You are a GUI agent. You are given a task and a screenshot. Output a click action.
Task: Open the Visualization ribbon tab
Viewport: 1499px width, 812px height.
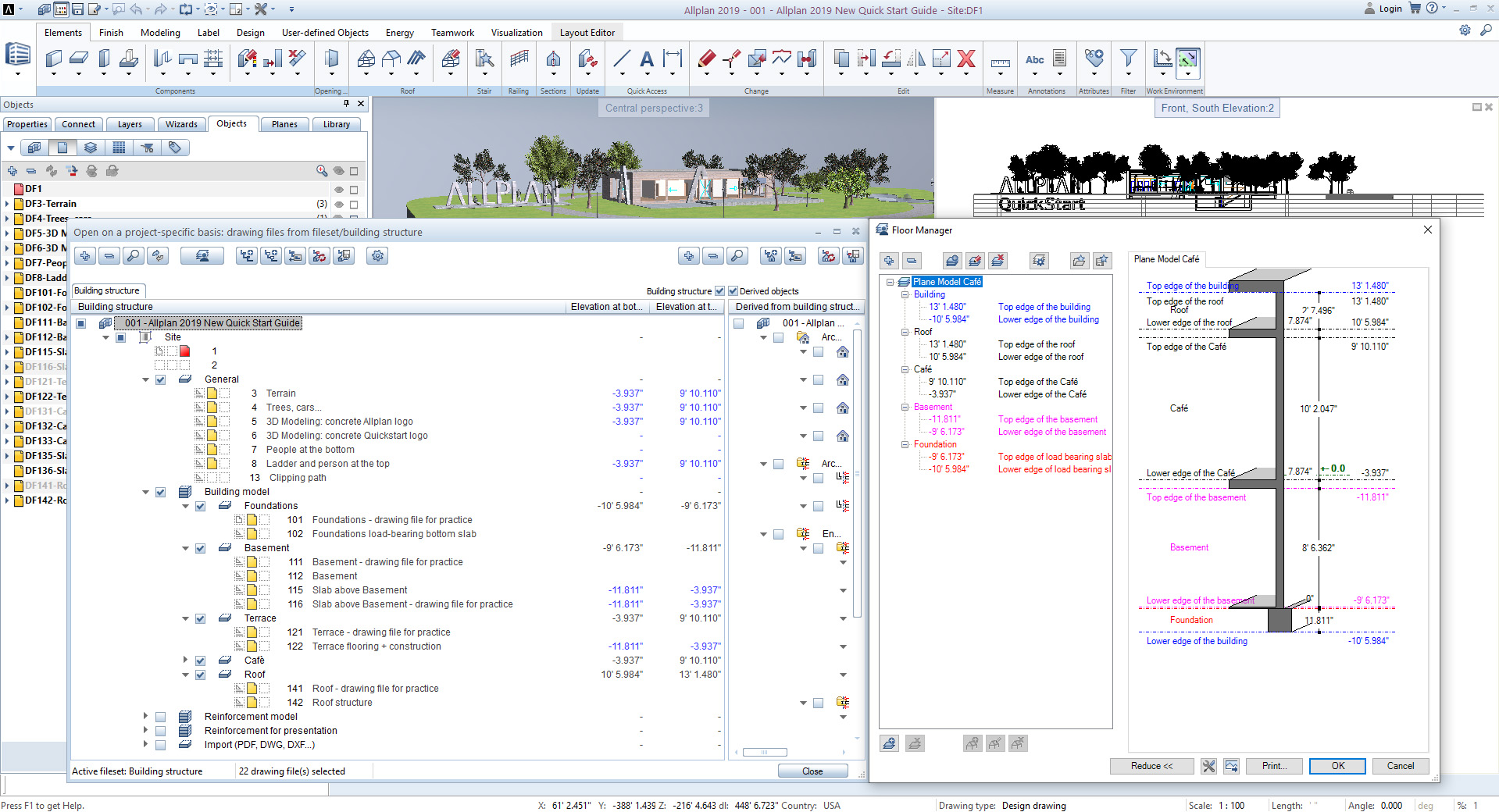(516, 32)
